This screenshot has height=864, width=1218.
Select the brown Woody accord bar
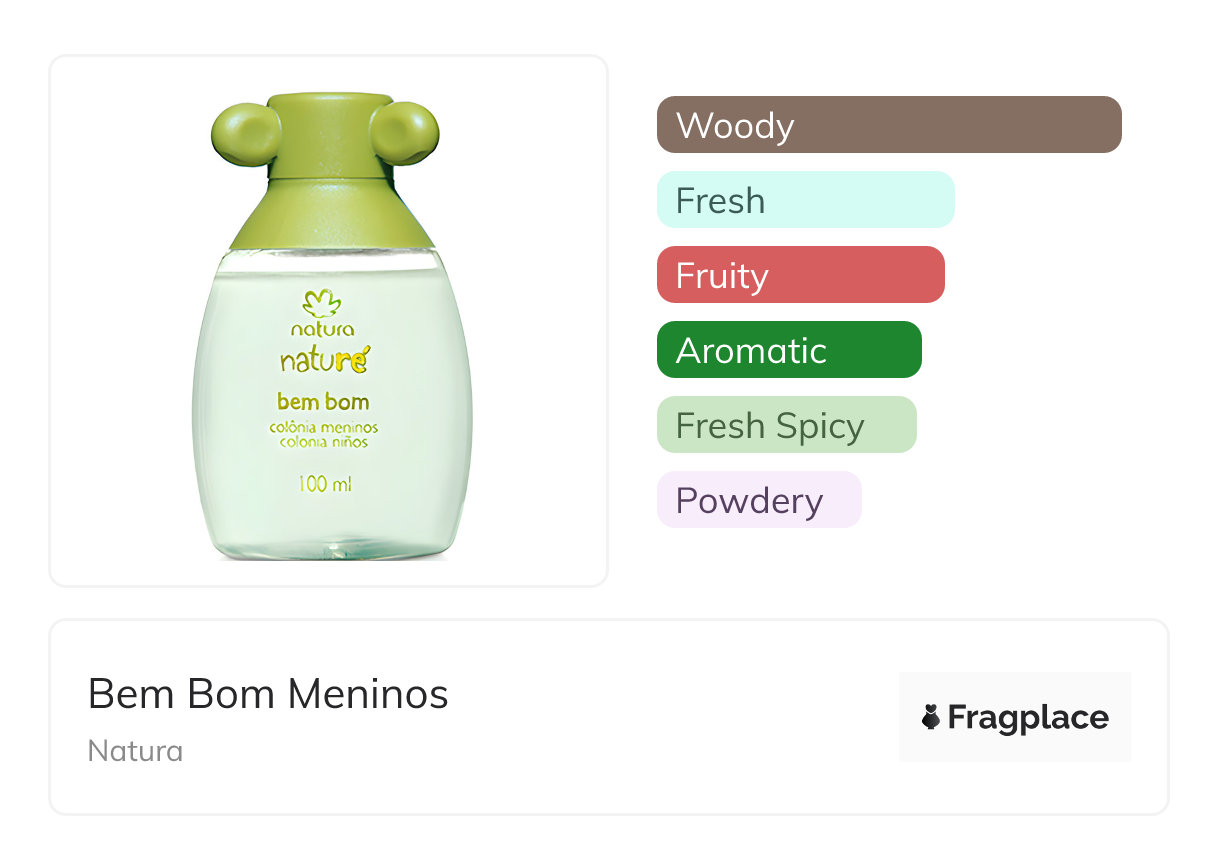tap(888, 125)
